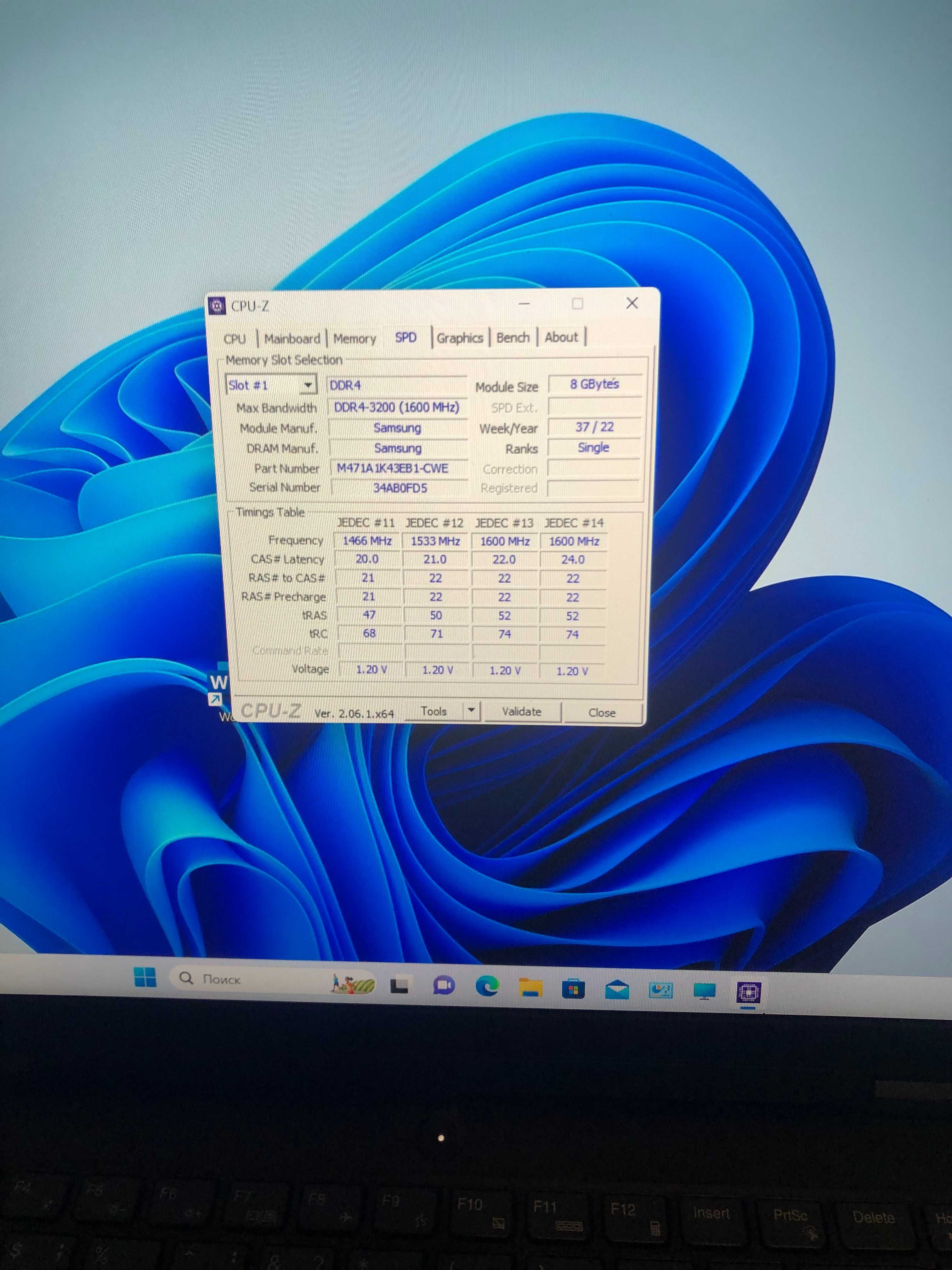The image size is (952, 1270).
Task: Click the CAS# Latency 22.0 cell
Action: click(x=504, y=560)
